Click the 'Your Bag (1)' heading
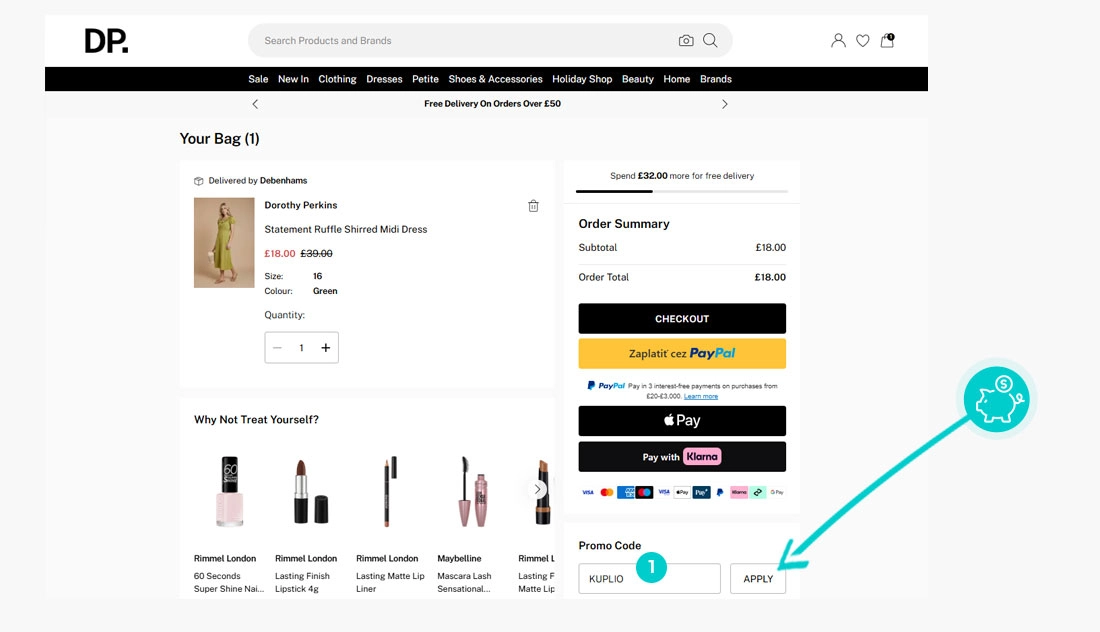 click(x=220, y=139)
